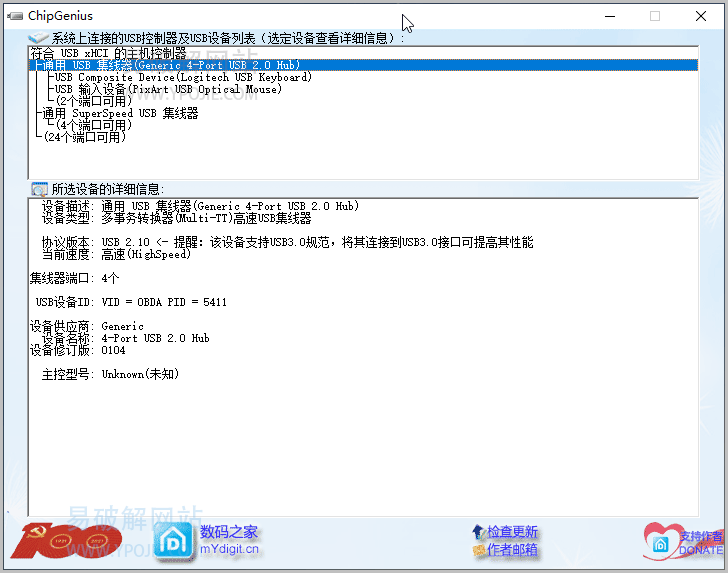Select the 24 available ports entry
Viewport: 728px width, 573px height.
pos(85,137)
